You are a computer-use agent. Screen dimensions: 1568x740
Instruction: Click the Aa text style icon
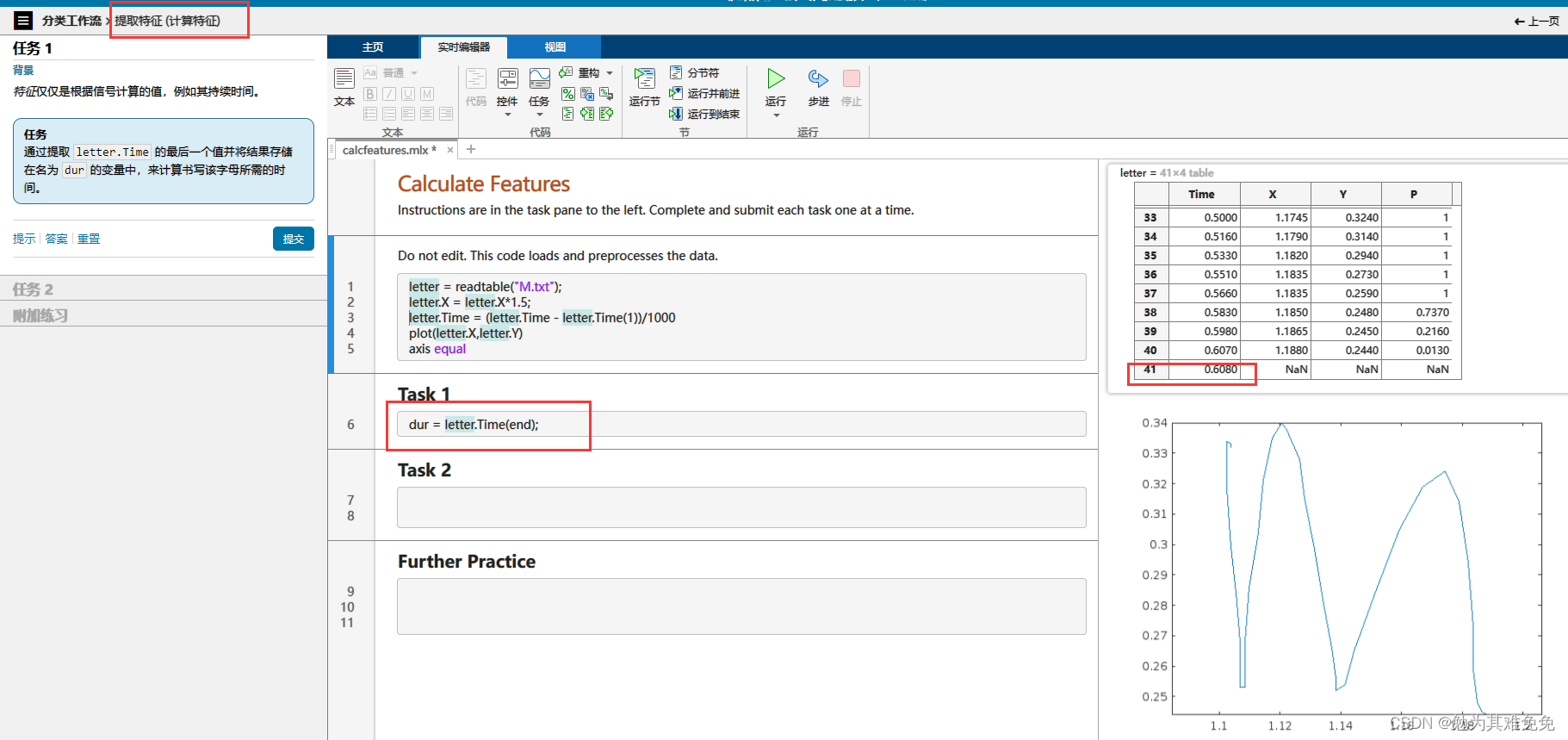(370, 73)
